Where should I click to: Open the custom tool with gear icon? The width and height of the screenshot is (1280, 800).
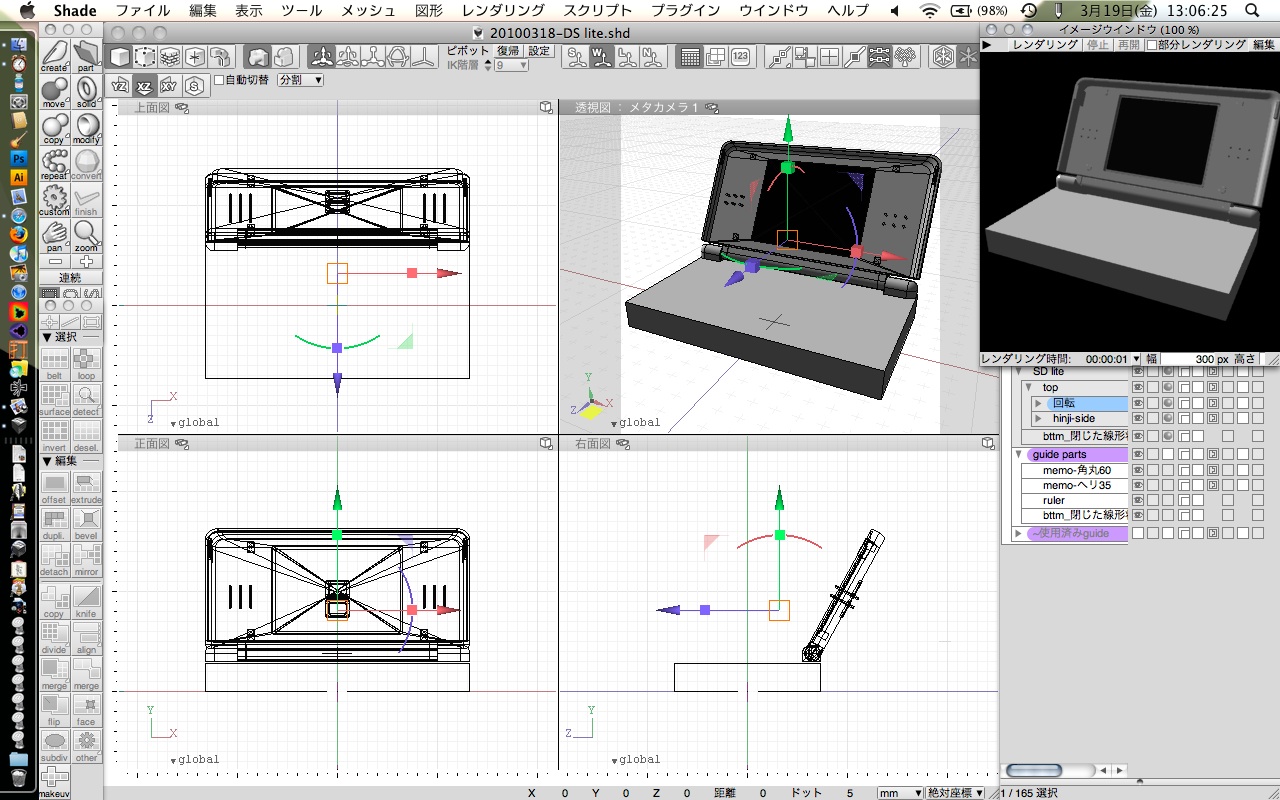[55, 200]
